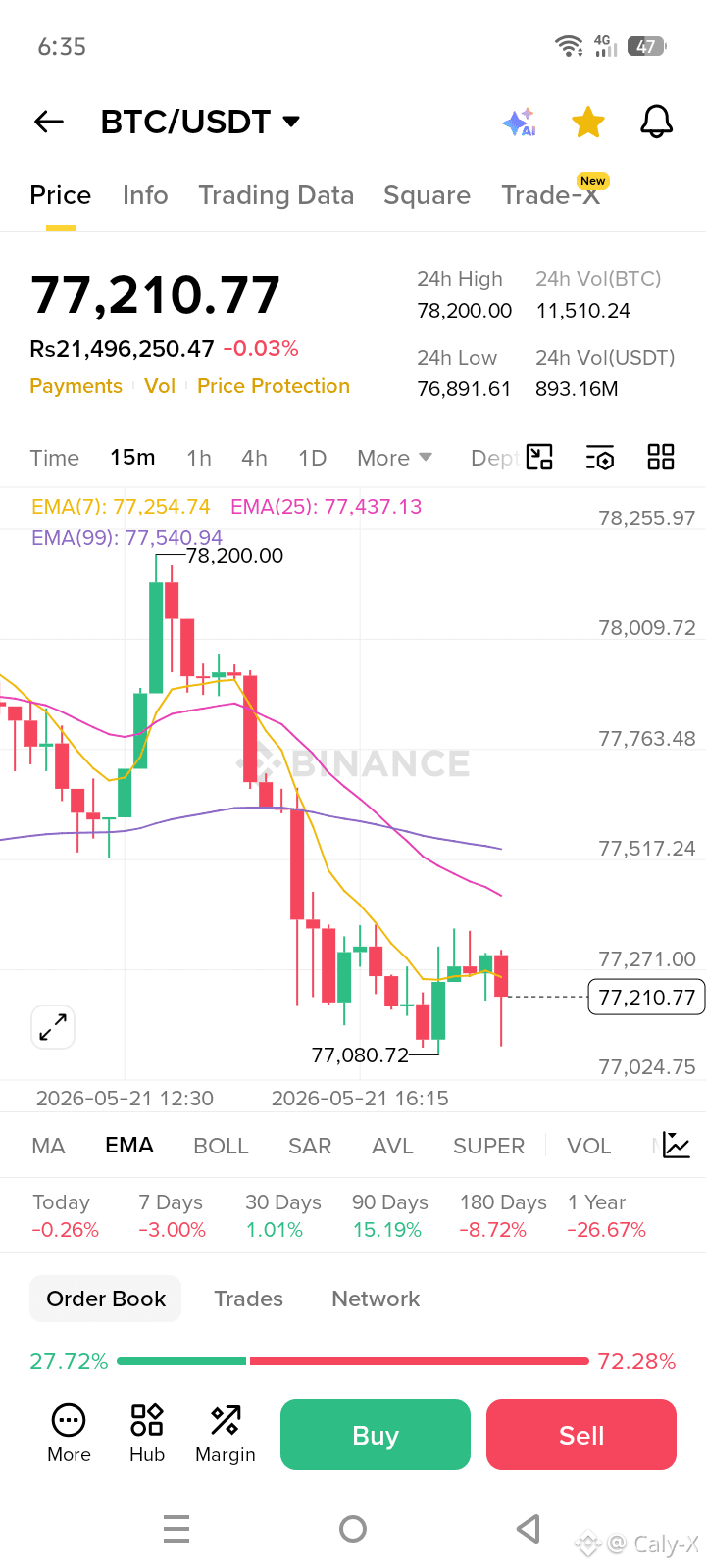Image resolution: width=706 pixels, height=1568 pixels.
Task: Tap the 24h Low value 76,891.61
Action: pyautogui.click(x=464, y=389)
